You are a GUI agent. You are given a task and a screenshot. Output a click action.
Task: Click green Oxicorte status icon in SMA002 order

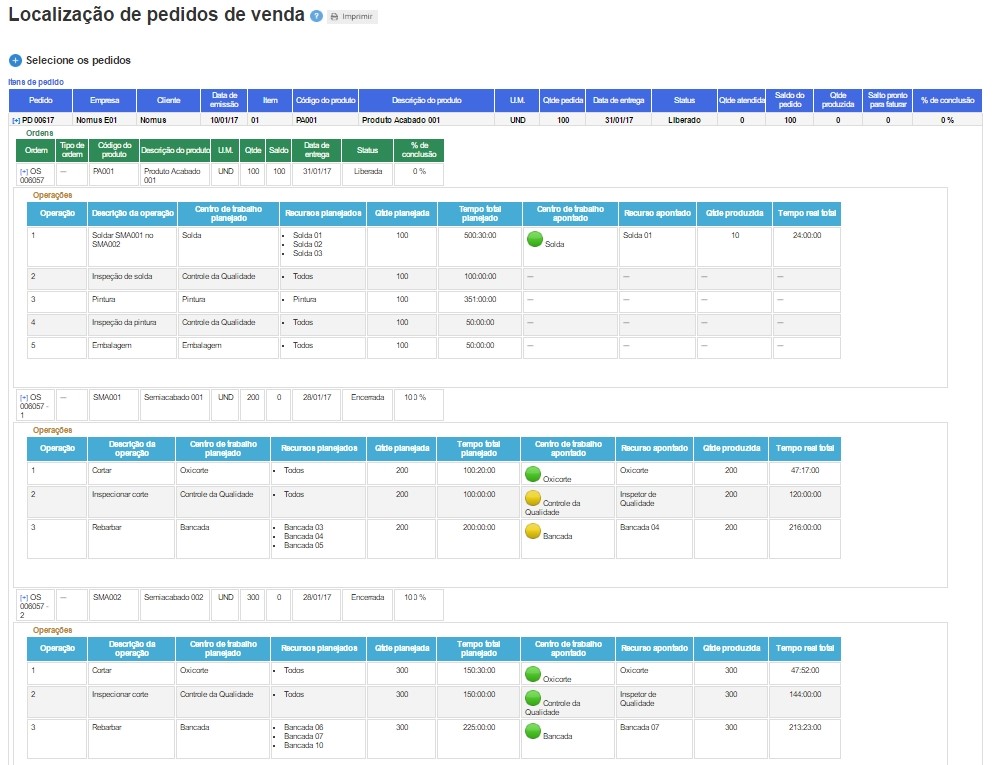tap(532, 673)
